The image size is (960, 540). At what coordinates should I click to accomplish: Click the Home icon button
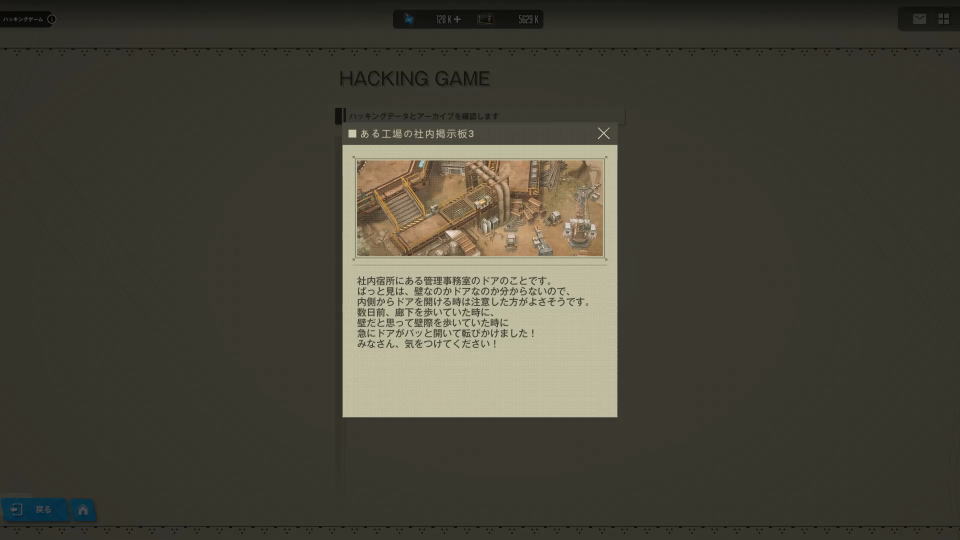(83, 509)
